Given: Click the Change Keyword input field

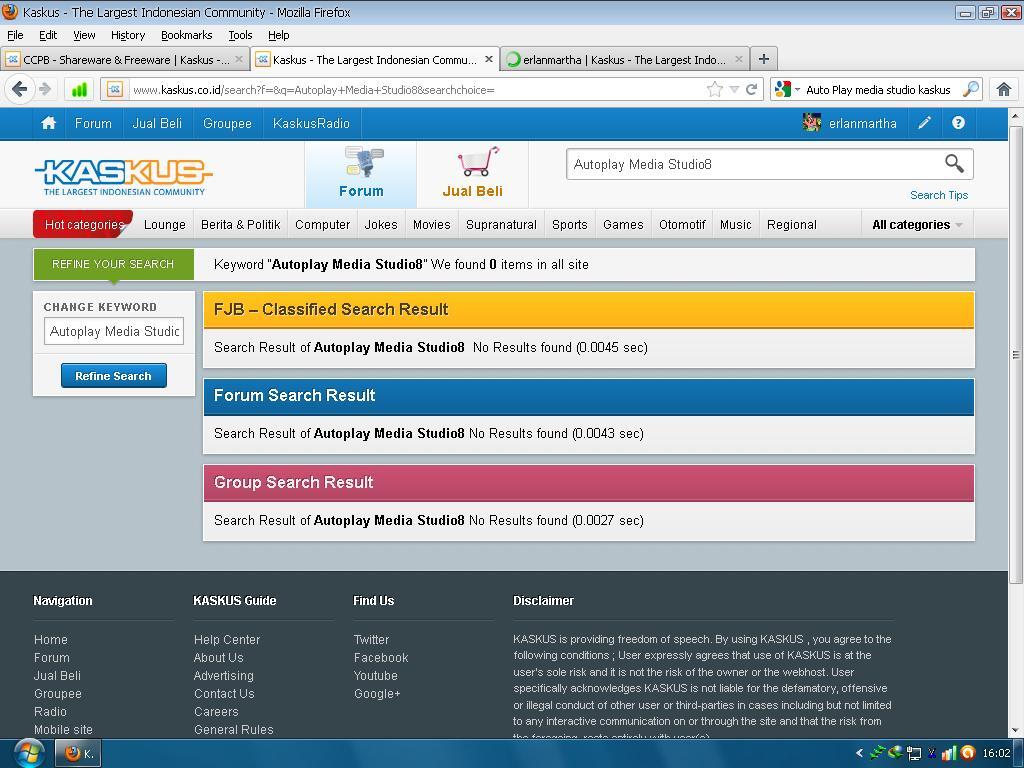Looking at the screenshot, I should (x=114, y=331).
